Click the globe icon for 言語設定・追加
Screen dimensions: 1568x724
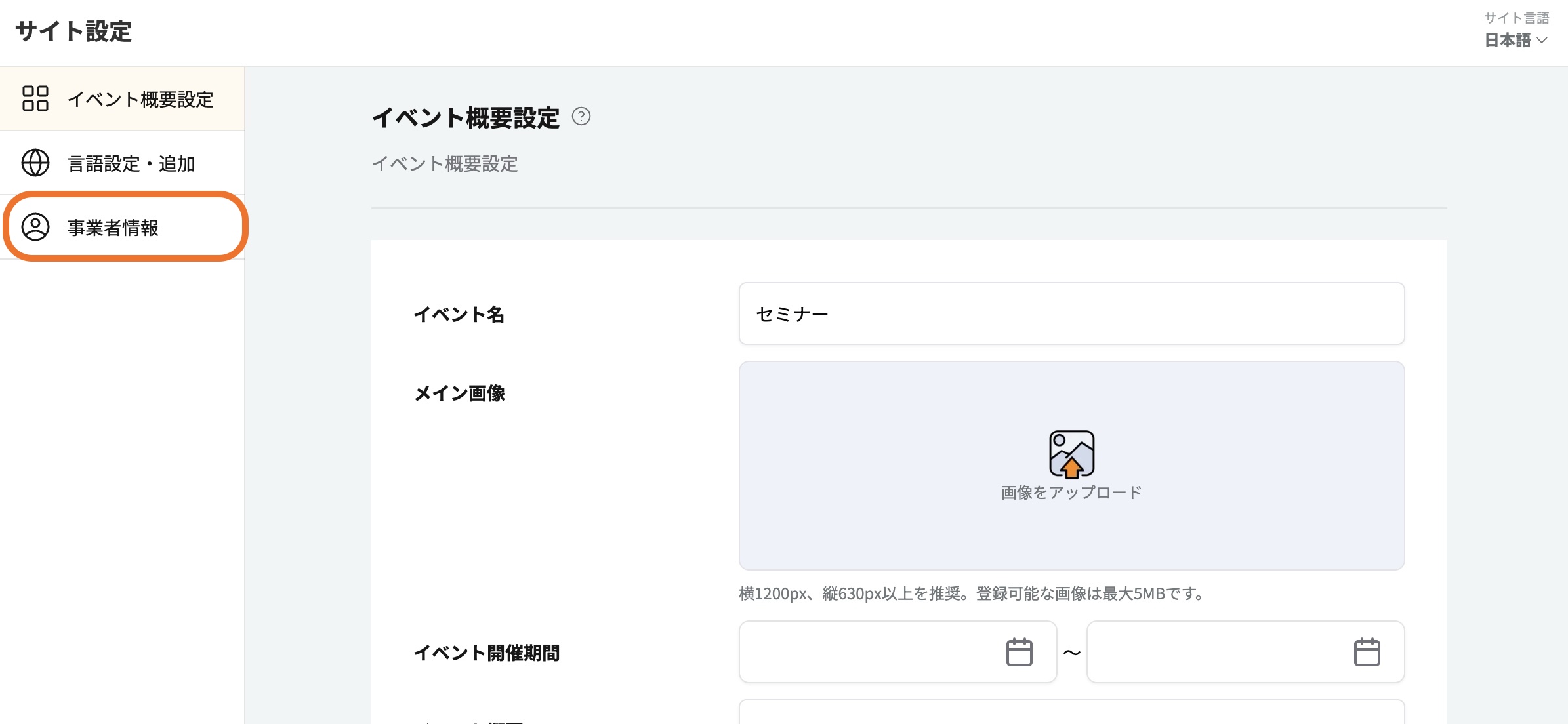pos(35,163)
